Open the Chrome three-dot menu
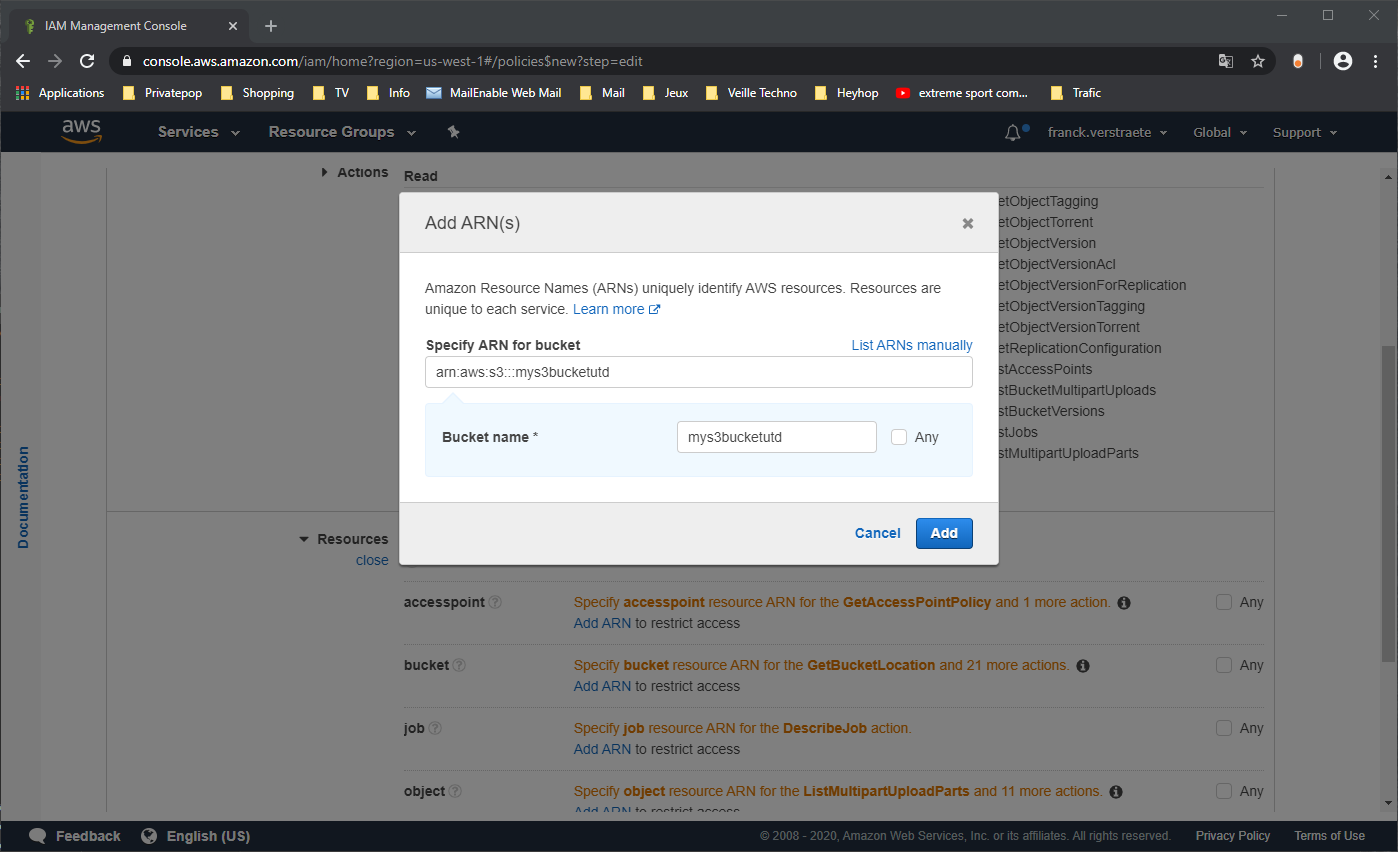Viewport: 1398px width, 852px height. point(1375,61)
